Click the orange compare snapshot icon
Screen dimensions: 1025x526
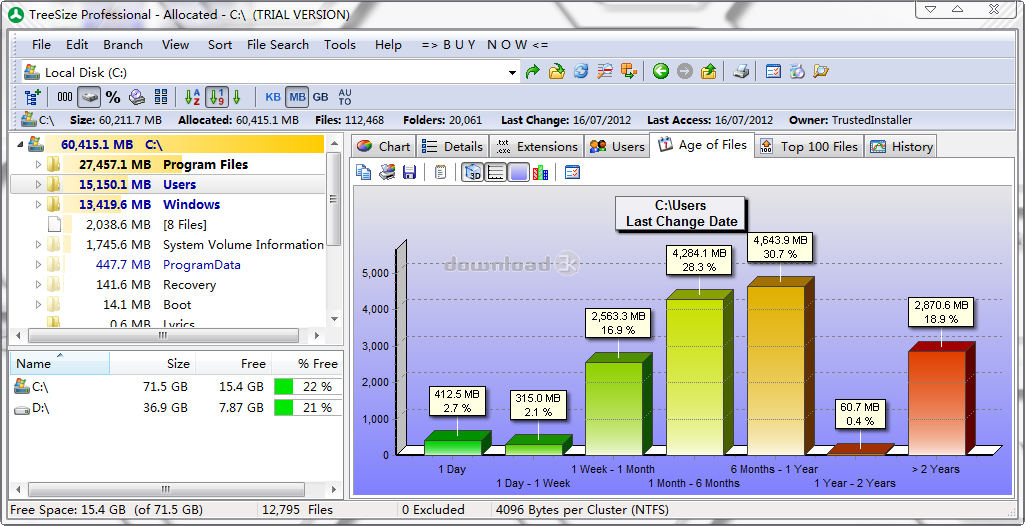pos(628,72)
